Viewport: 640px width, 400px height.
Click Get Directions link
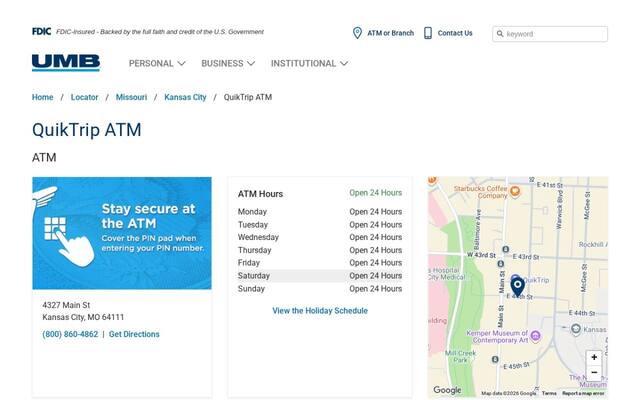pos(134,334)
